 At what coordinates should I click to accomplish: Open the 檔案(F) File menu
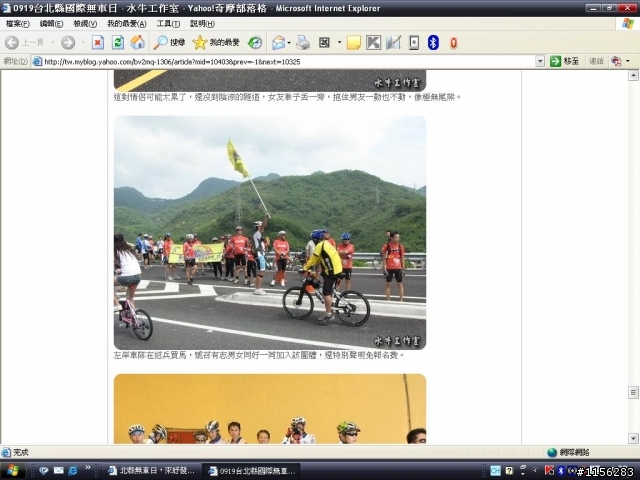(x=18, y=24)
